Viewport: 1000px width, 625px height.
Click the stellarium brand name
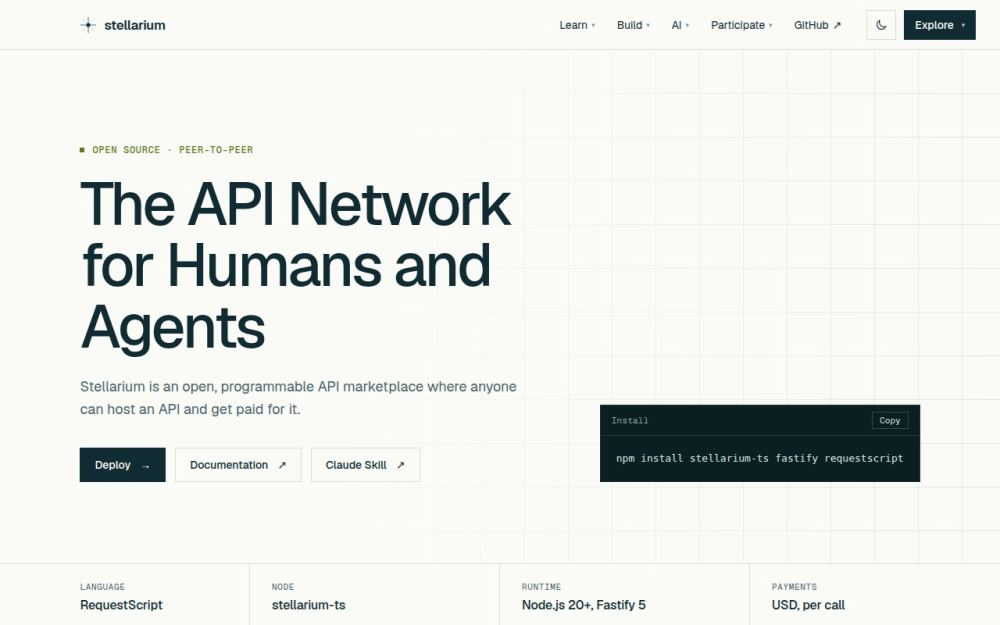(135, 25)
